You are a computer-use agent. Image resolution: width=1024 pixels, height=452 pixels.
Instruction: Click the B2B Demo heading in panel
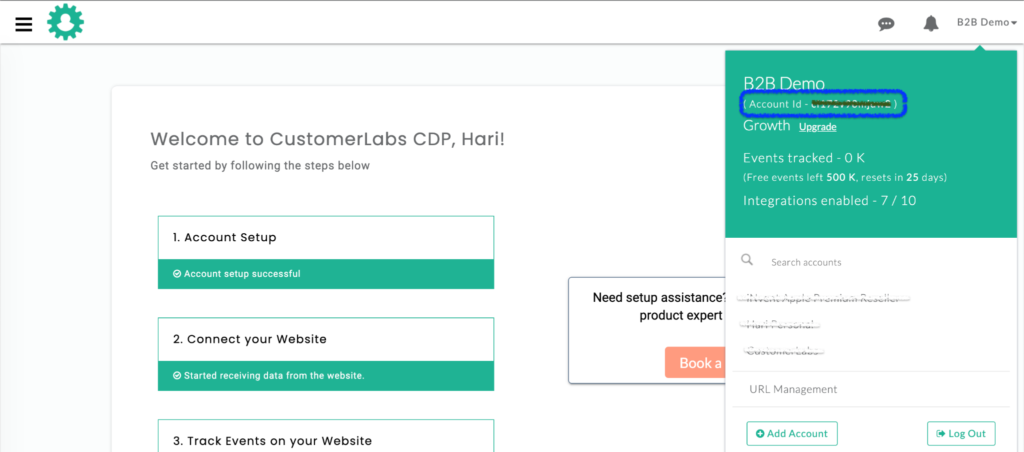pyautogui.click(x=784, y=84)
